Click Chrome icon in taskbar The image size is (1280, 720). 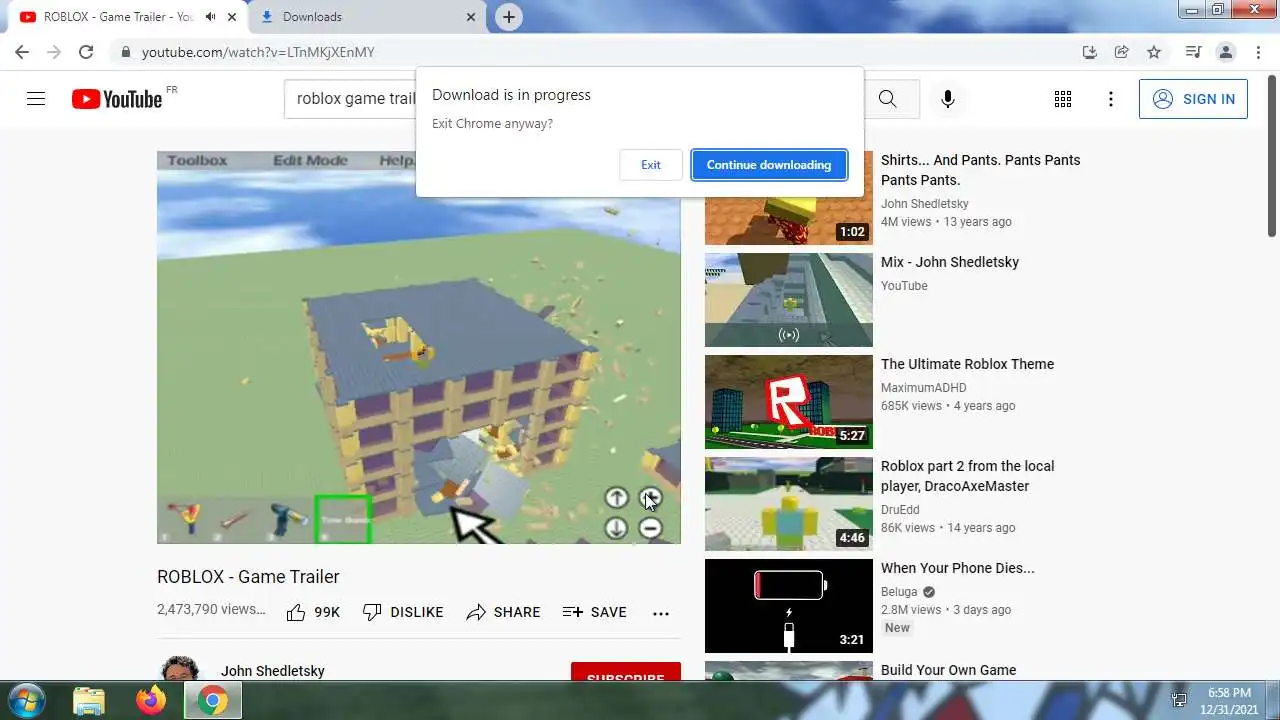pos(212,701)
